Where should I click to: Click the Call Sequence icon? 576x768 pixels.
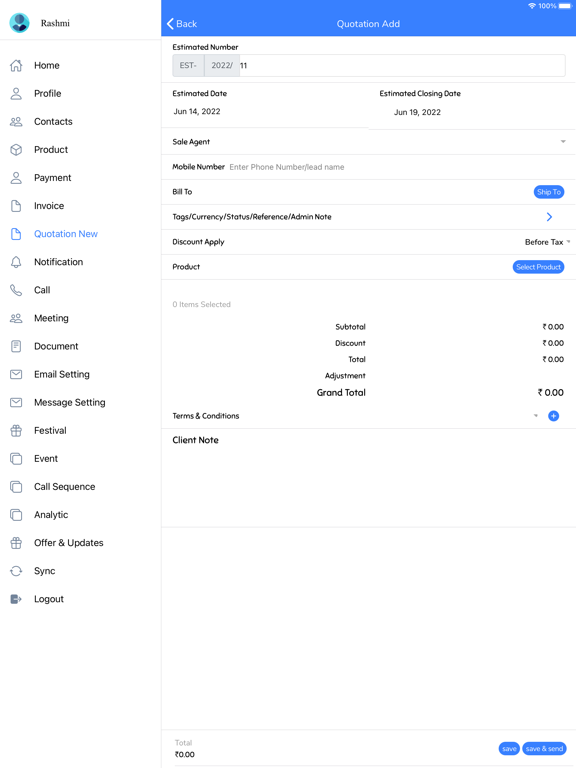click(16, 487)
